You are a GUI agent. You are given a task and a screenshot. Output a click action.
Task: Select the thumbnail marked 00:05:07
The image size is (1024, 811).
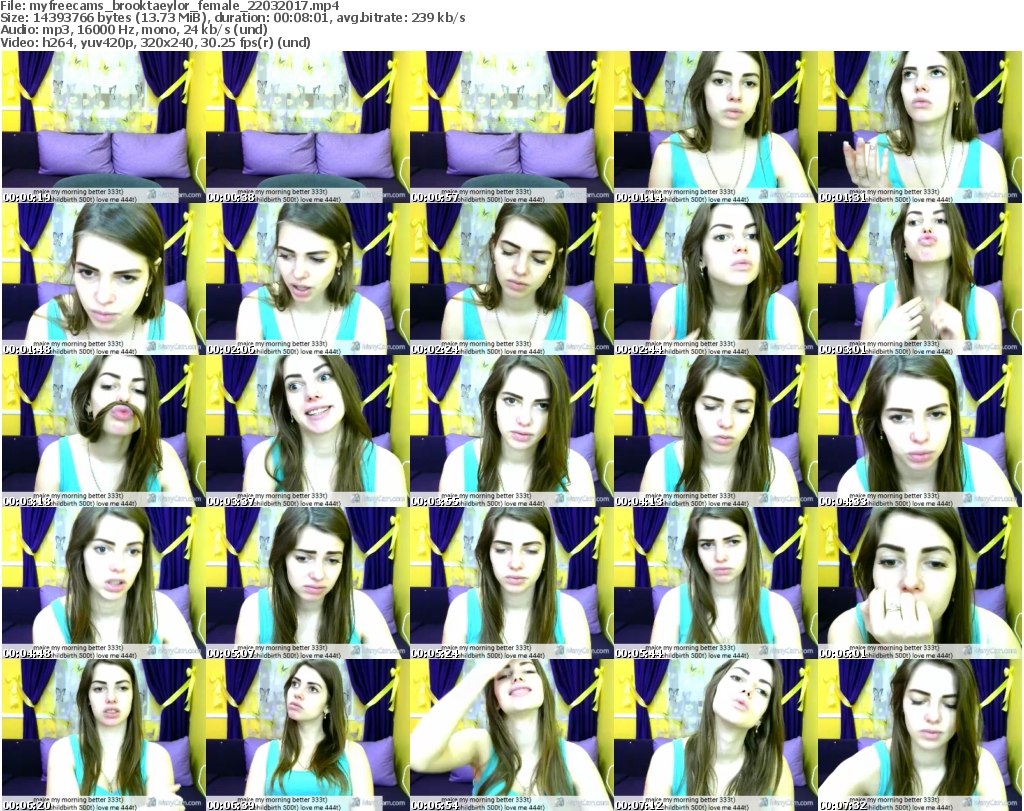pos(307,583)
